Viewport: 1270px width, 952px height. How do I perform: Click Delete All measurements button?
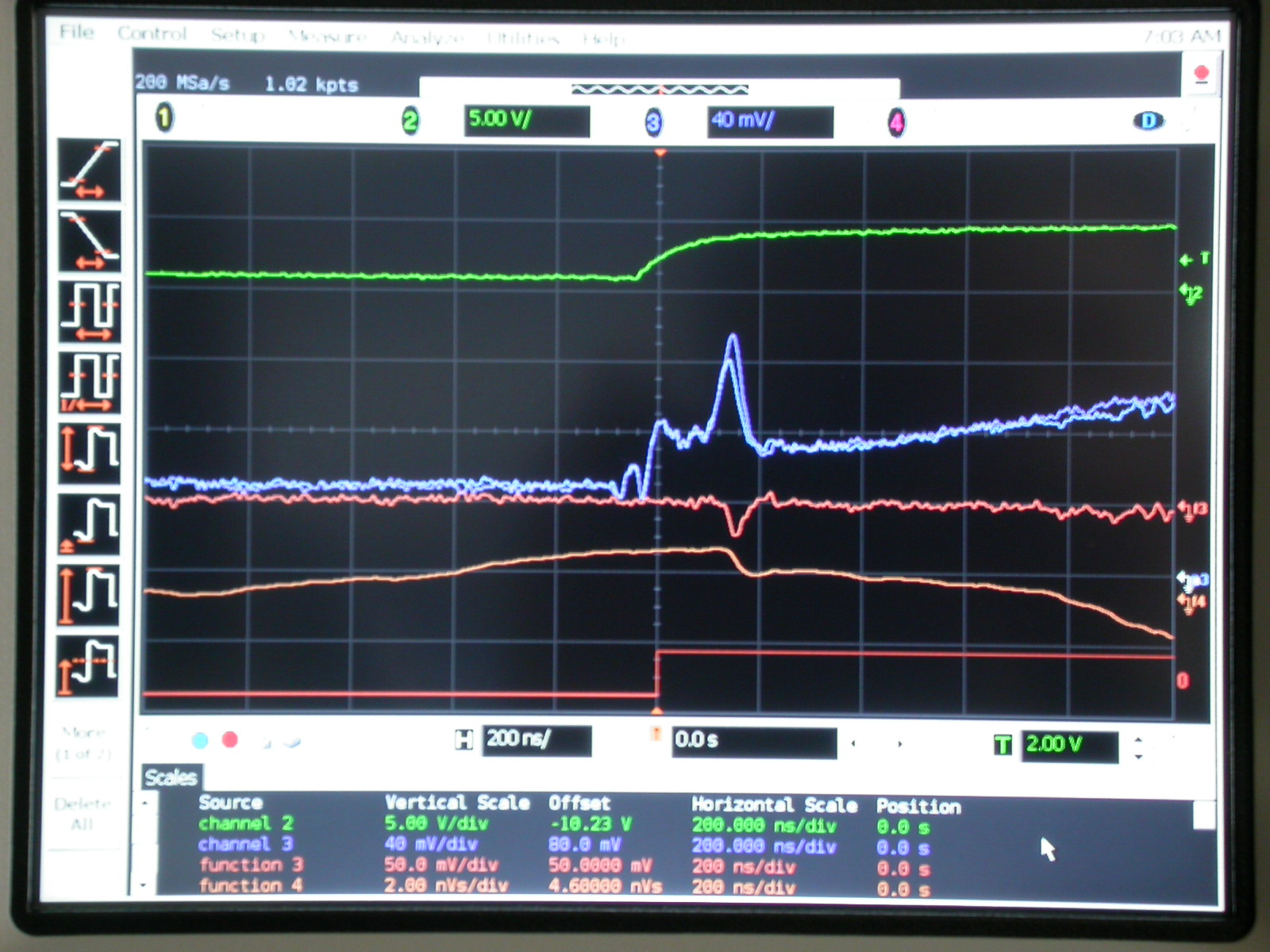click(x=83, y=814)
